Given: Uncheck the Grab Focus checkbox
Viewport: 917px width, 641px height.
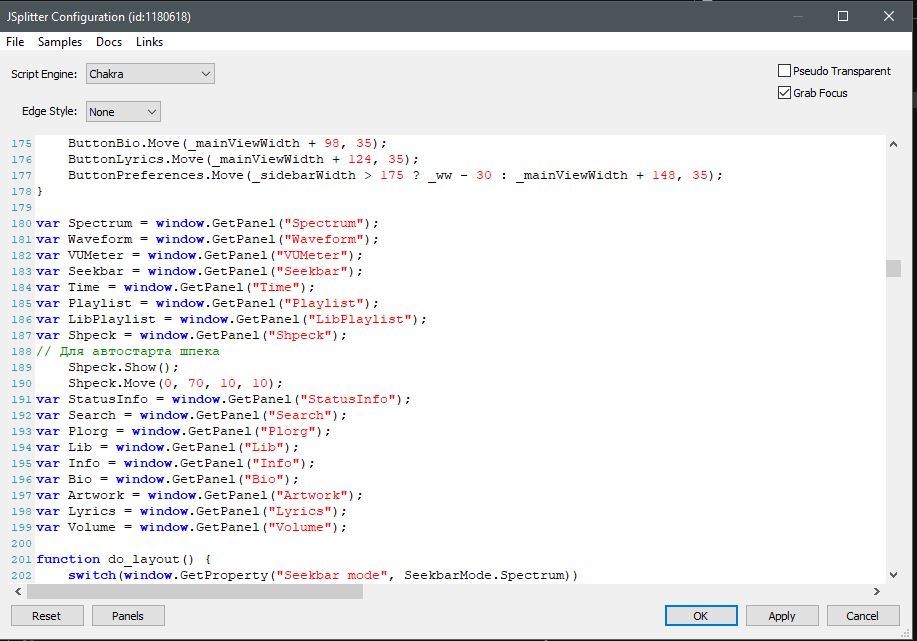Looking at the screenshot, I should [785, 93].
